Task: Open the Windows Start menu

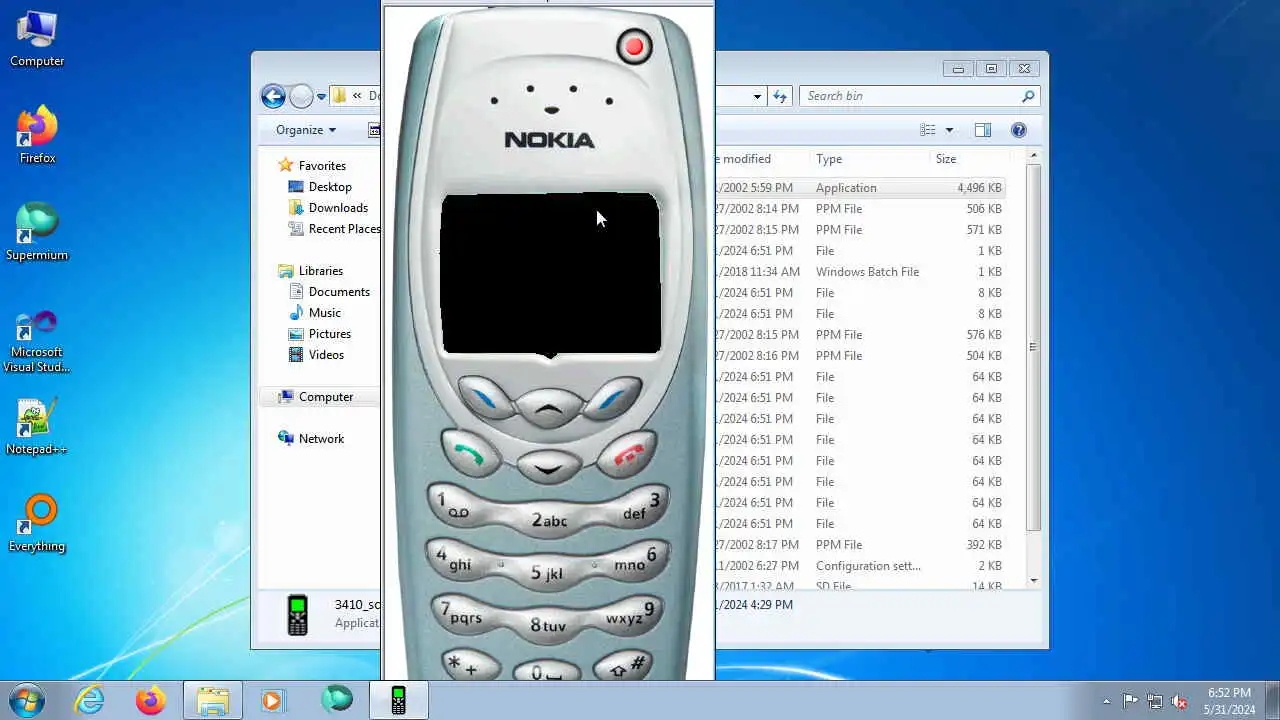Action: coord(27,700)
